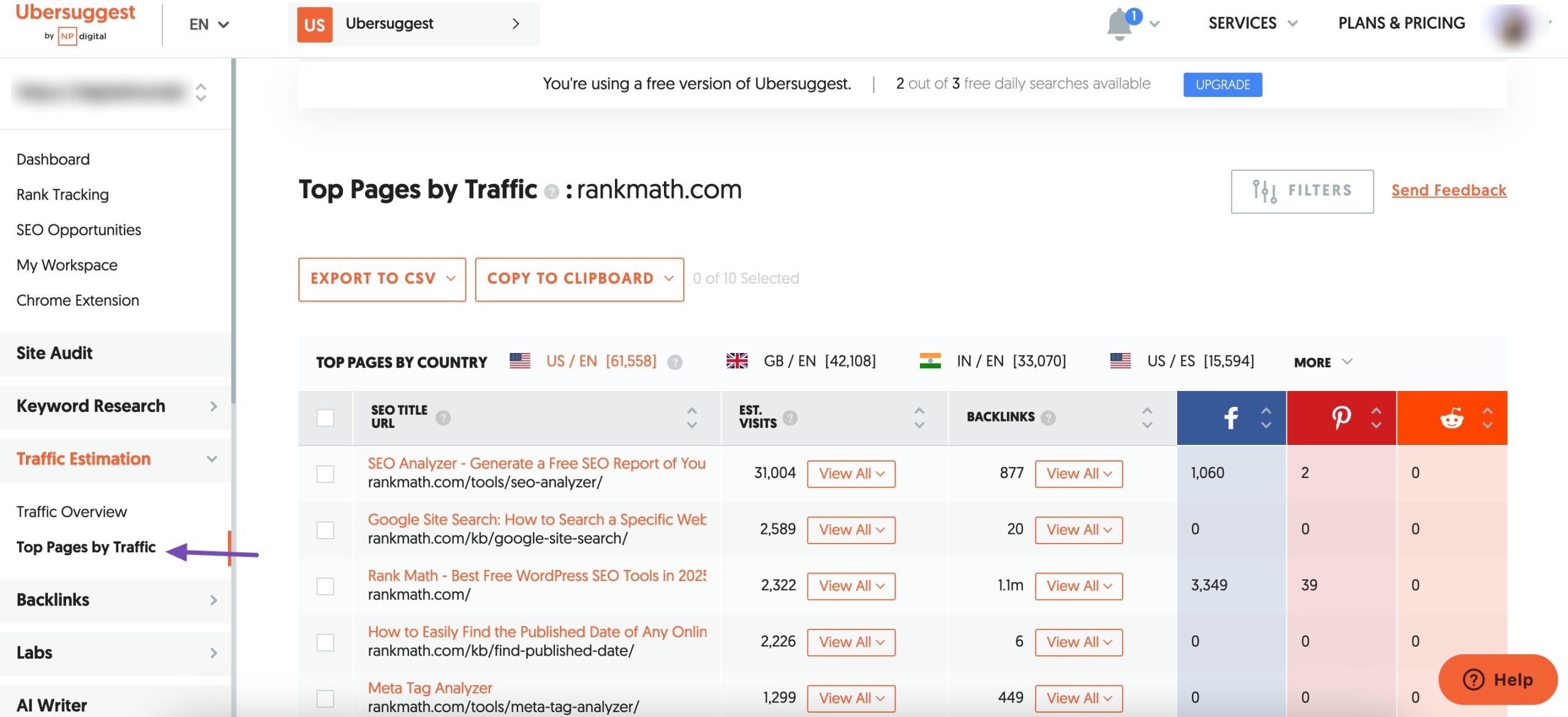Sort by Est. Visits column arrows

(x=919, y=418)
